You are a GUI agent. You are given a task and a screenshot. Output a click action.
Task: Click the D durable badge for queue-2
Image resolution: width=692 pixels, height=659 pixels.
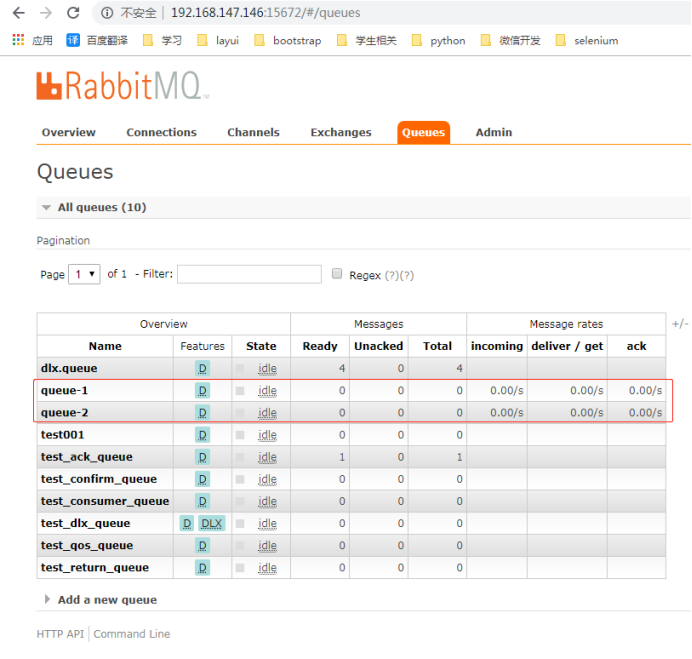coord(203,413)
